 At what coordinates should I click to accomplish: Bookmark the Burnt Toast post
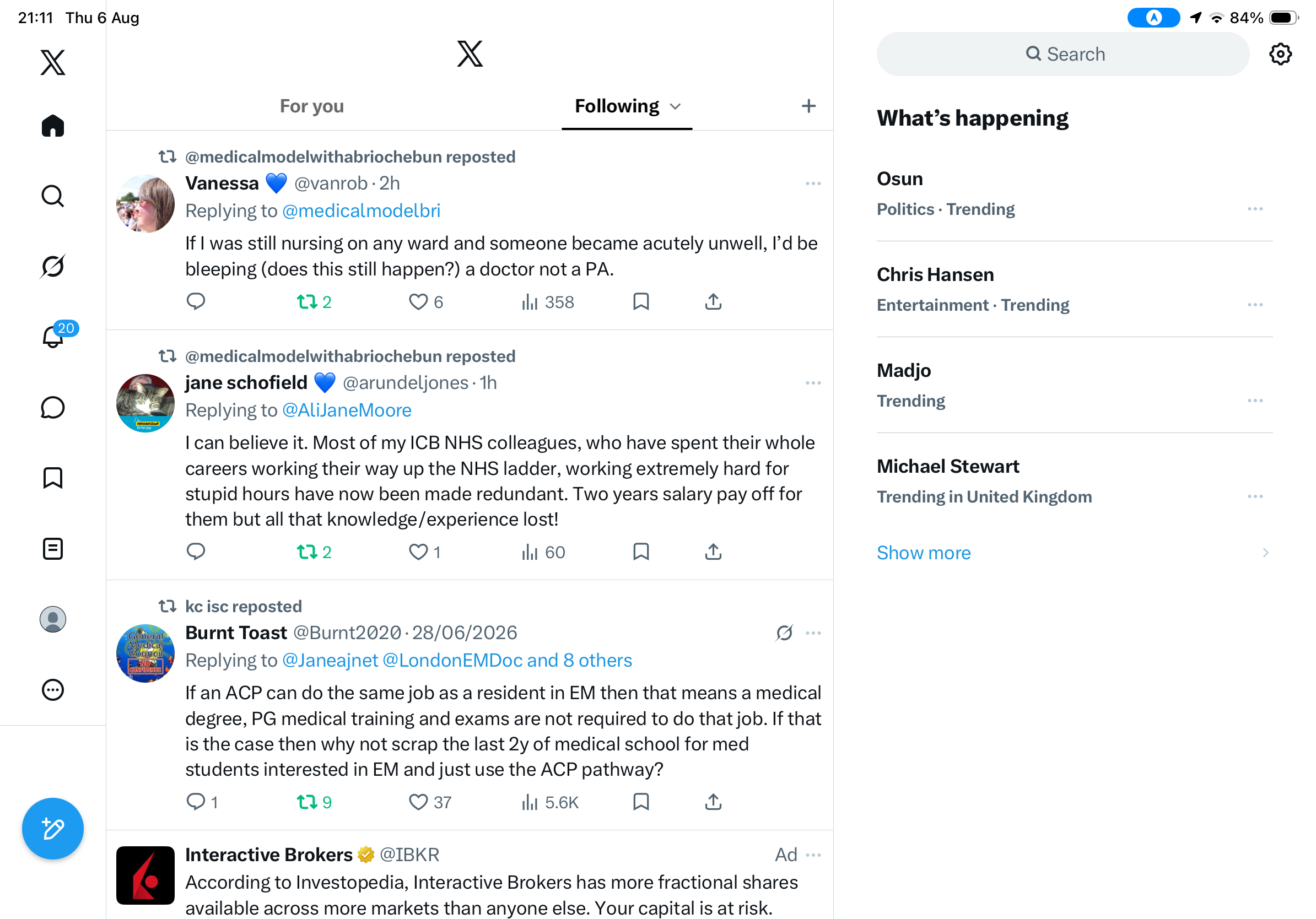(x=641, y=802)
